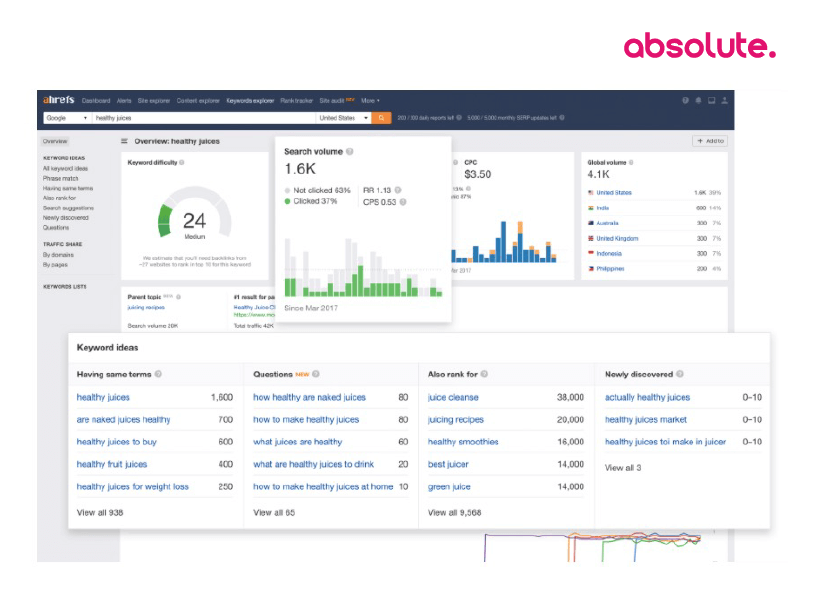Screen dimensions: 821x610
Task: Open Australia in Global volume list
Action: [607, 223]
